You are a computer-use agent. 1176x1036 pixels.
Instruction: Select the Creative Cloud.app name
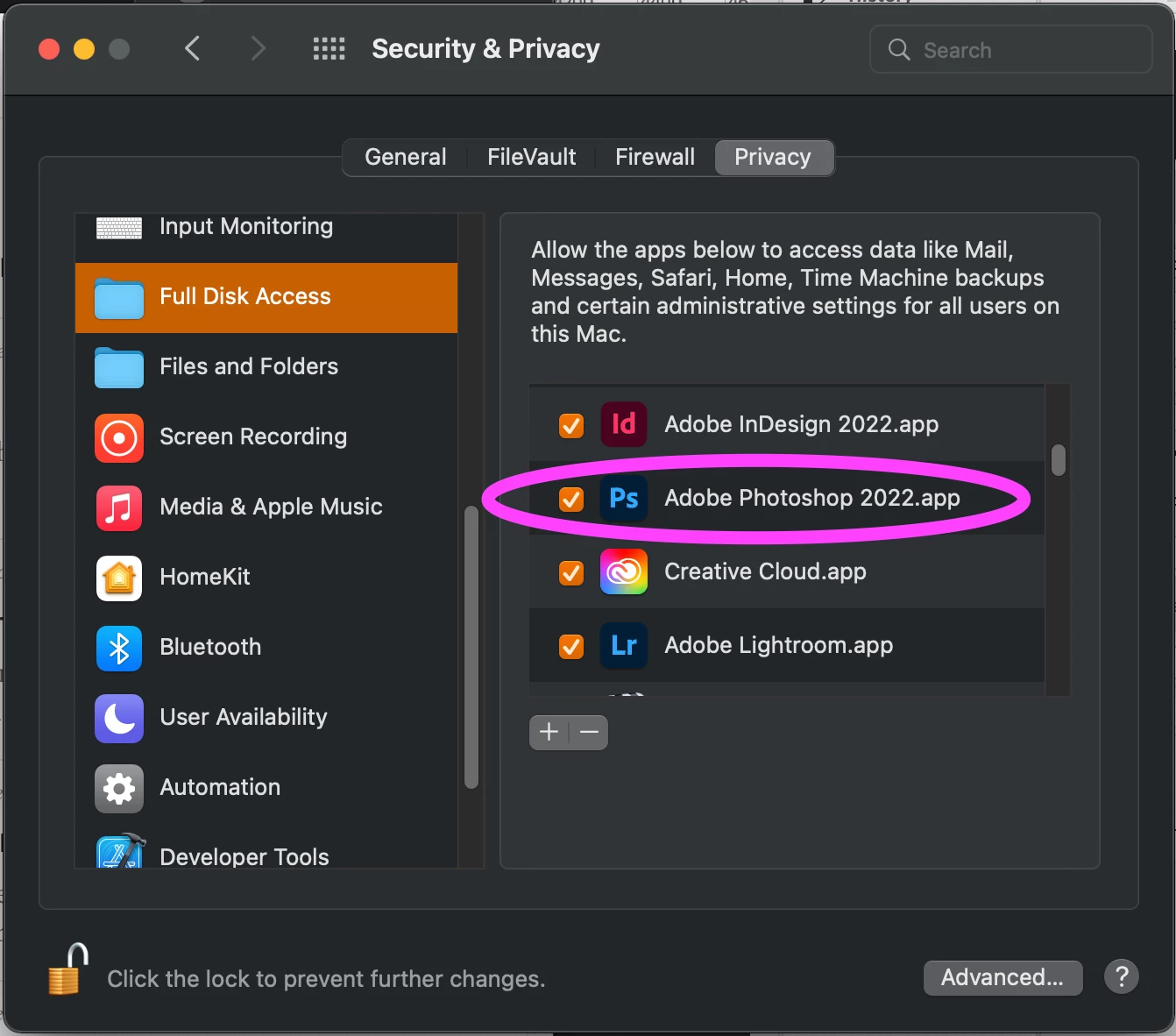765,572
